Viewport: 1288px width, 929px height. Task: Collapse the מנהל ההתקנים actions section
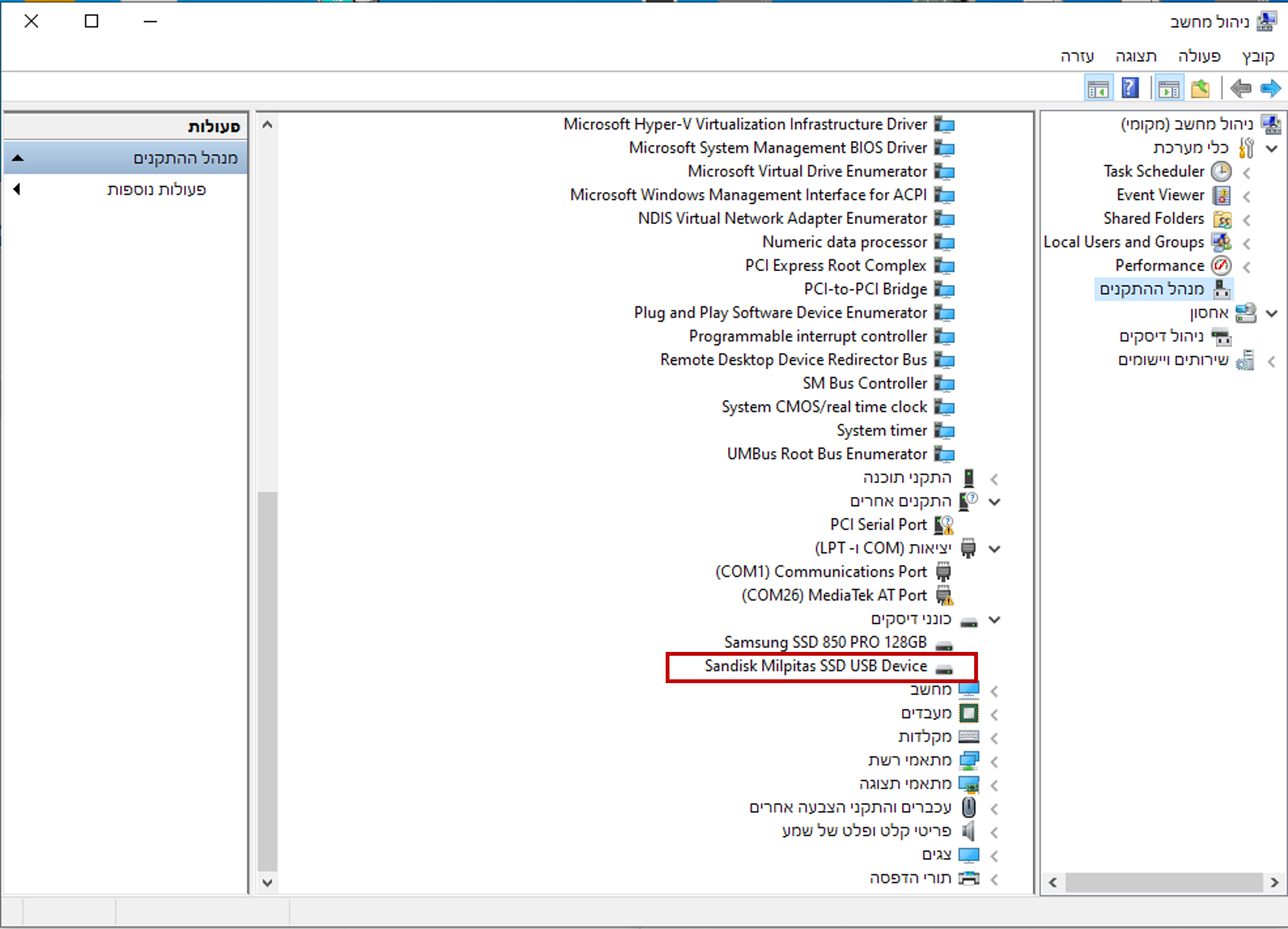pyautogui.click(x=17, y=158)
